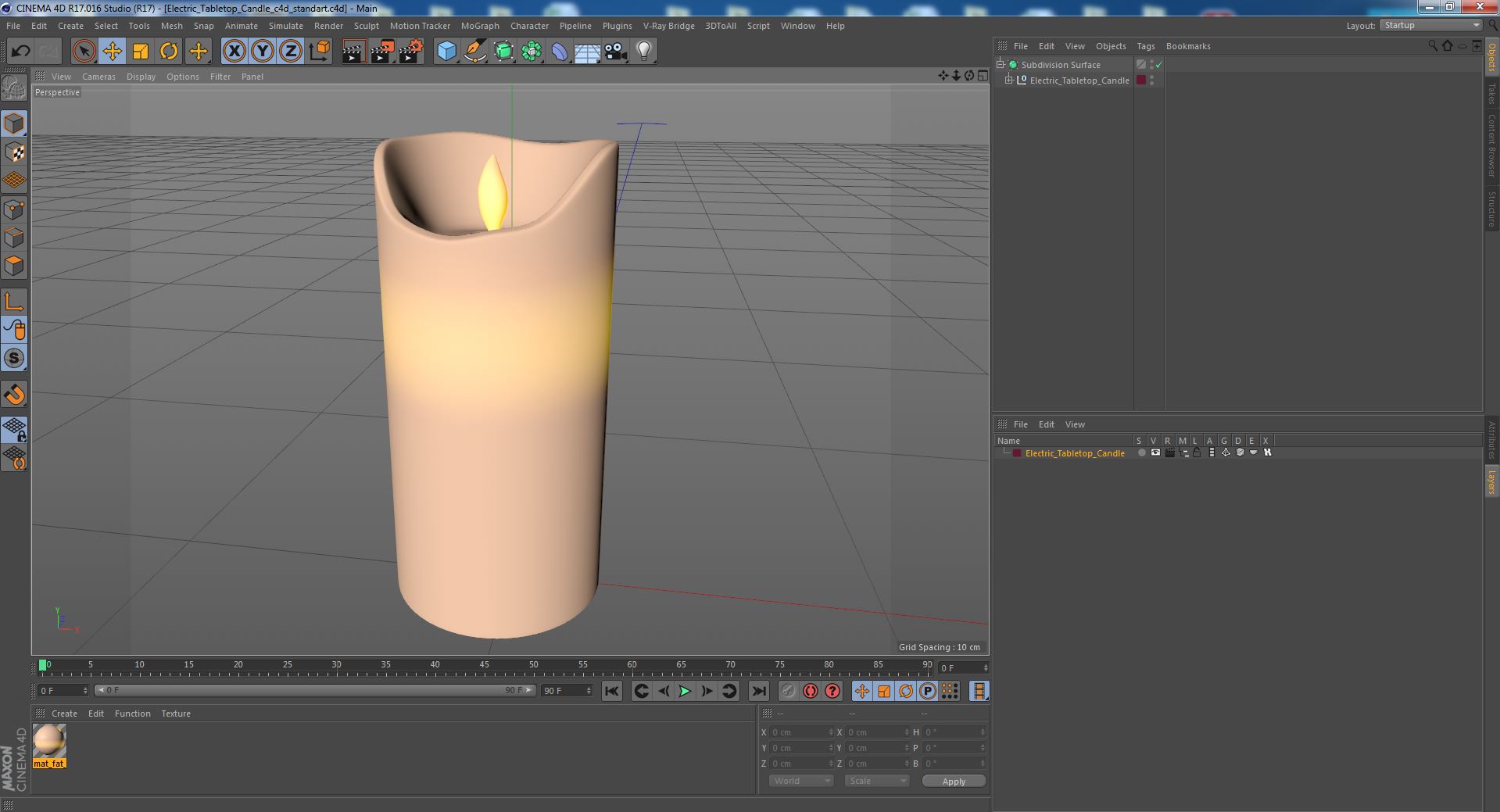The width and height of the screenshot is (1500, 812).
Task: Toggle view visibility of Electric_Tabletop_Candle layer
Action: (1155, 453)
